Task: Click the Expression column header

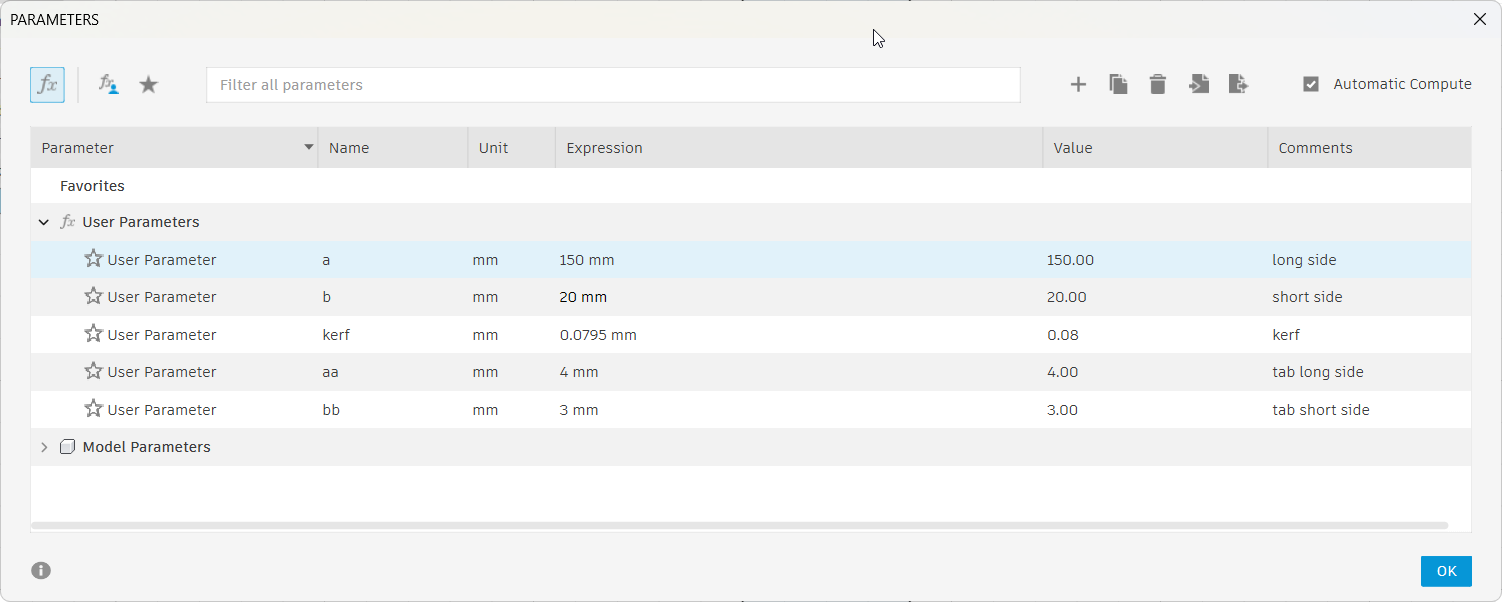Action: point(604,148)
